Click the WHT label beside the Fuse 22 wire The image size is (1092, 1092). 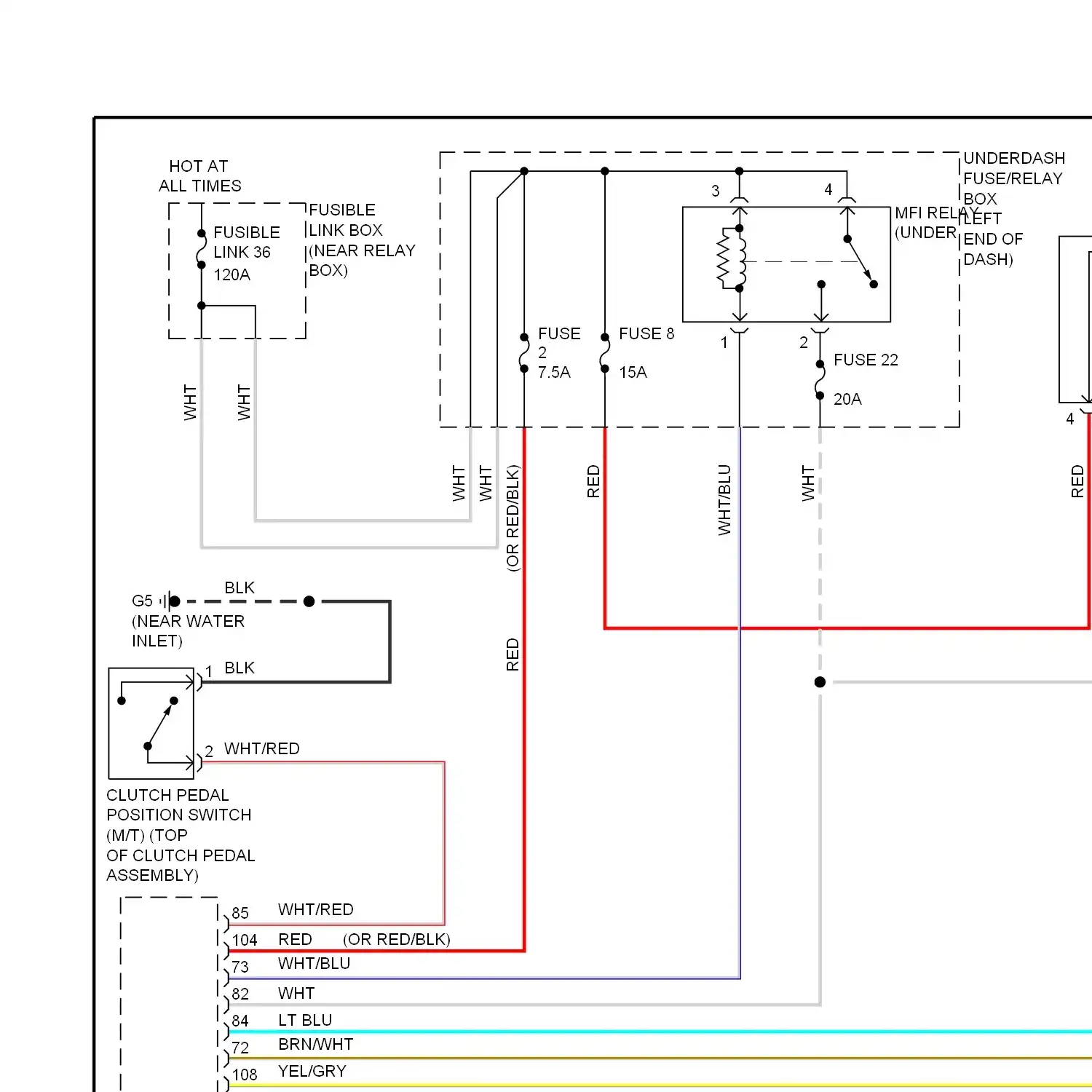[x=808, y=483]
